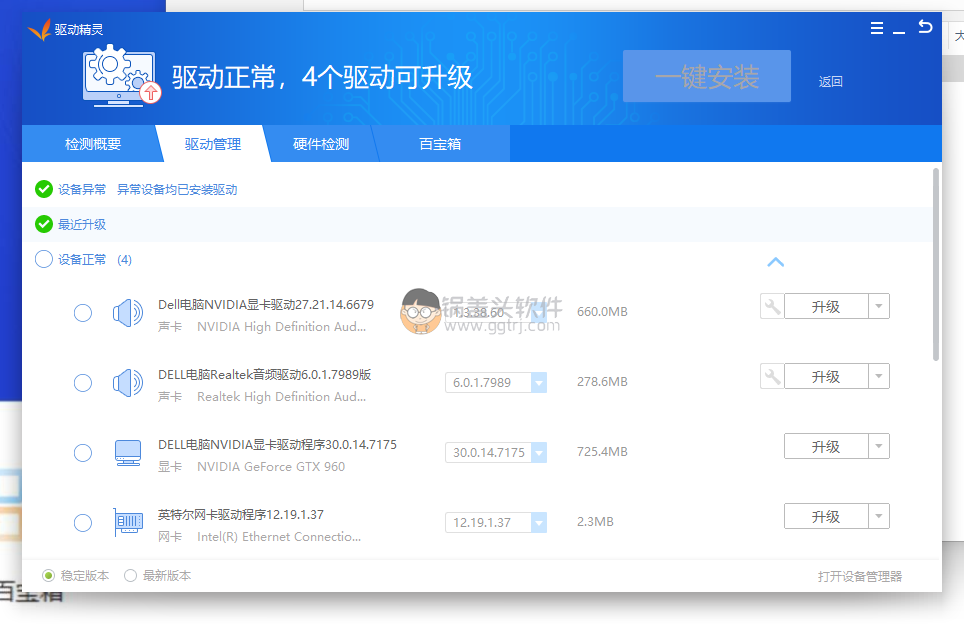Click speaker icon of NVIDIA High Definition Audio
Screen dimensions: 964x624
(x=127, y=313)
